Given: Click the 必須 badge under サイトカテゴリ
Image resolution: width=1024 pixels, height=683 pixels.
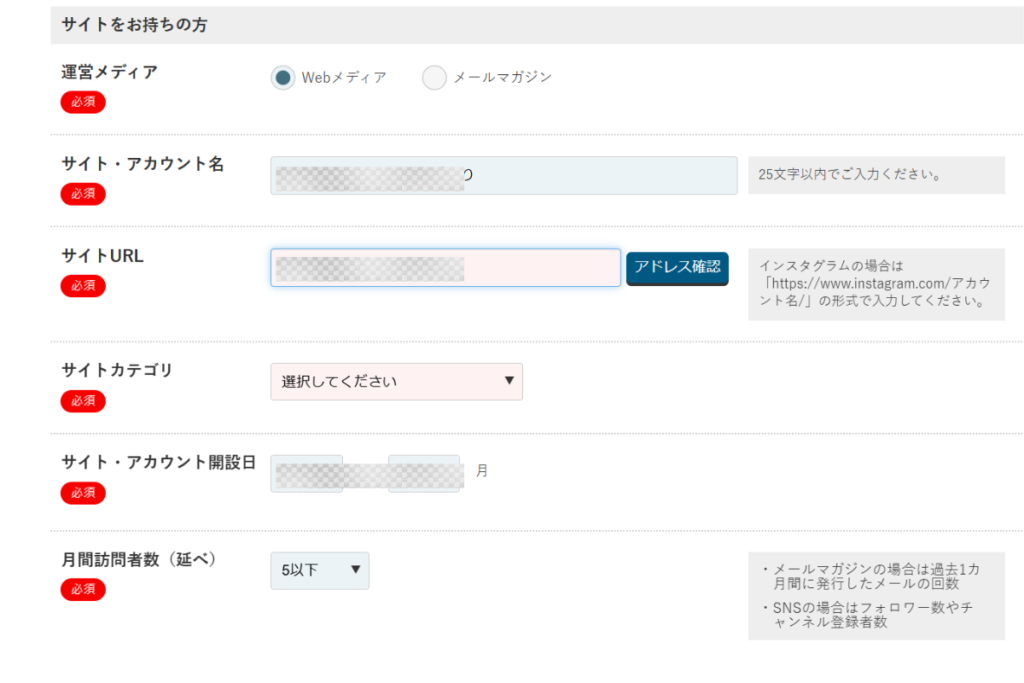Looking at the screenshot, I should coord(83,401).
